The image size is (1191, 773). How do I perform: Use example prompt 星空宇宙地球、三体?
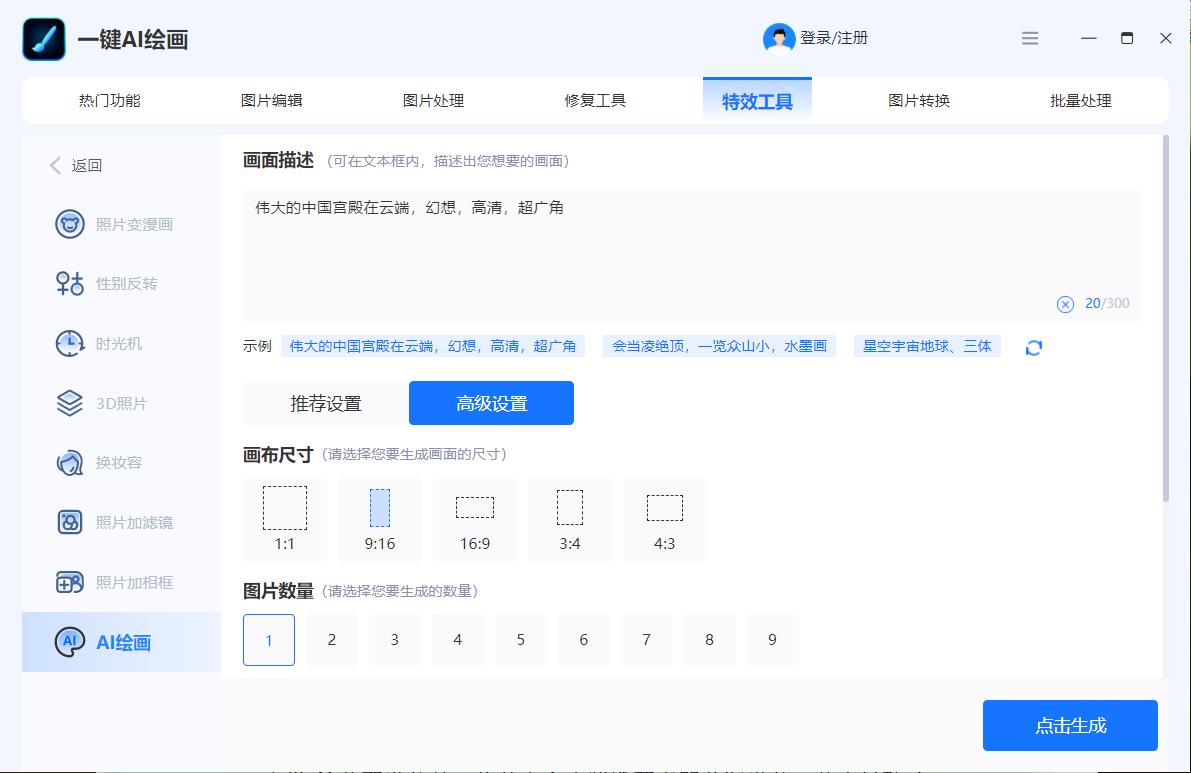click(927, 346)
